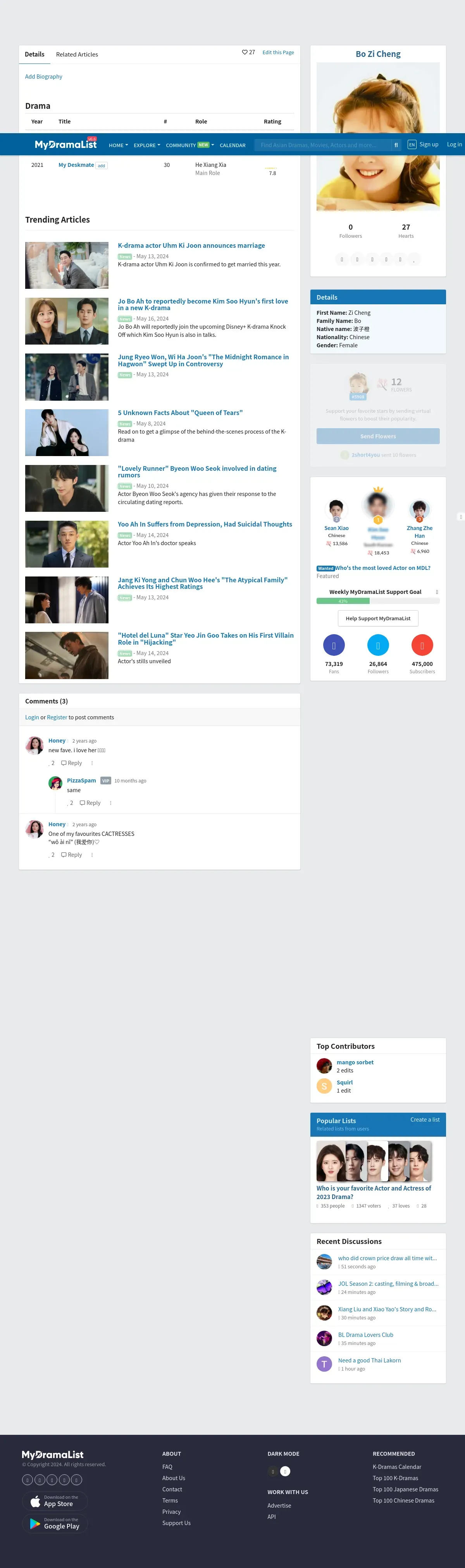Open the CALENDAR menu item
This screenshot has width=465, height=1568.
point(233,146)
